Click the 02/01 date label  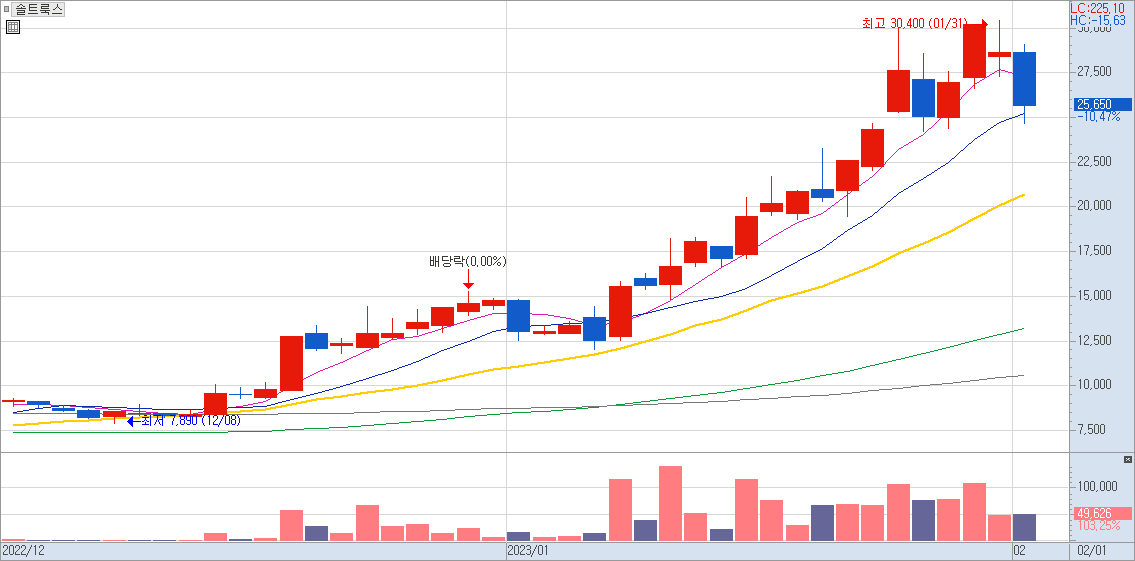pos(1091,551)
